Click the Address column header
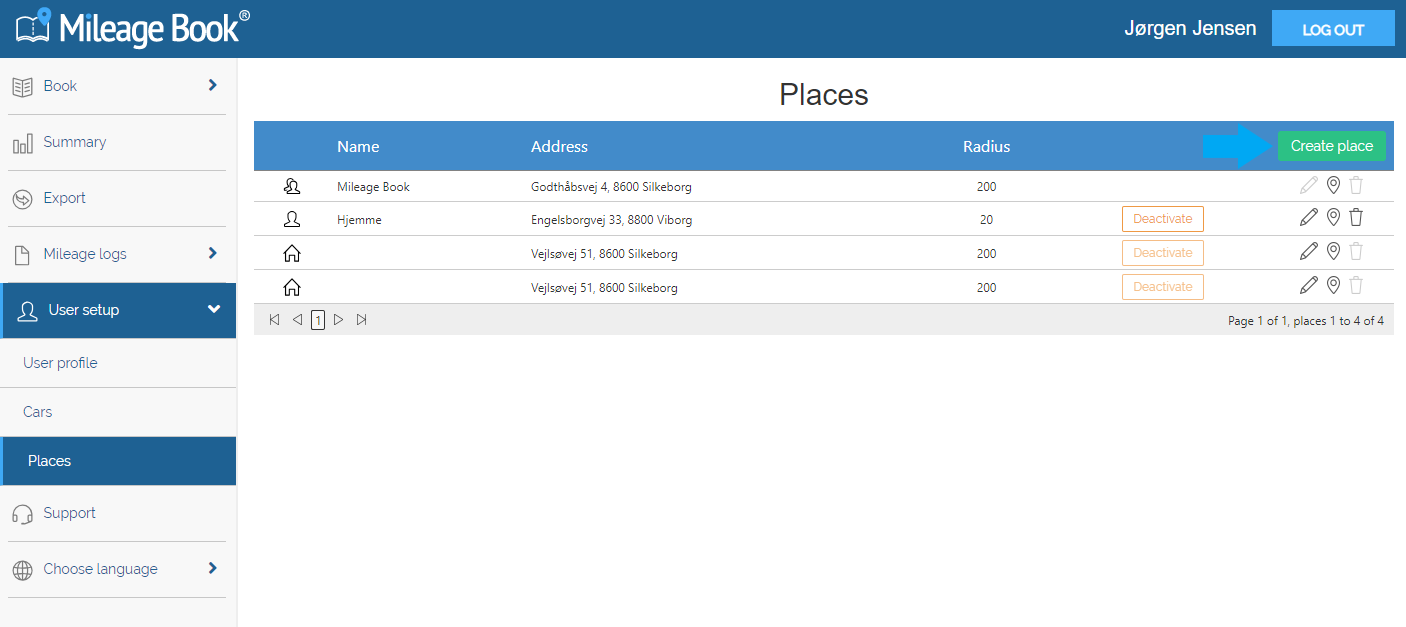 tap(559, 146)
